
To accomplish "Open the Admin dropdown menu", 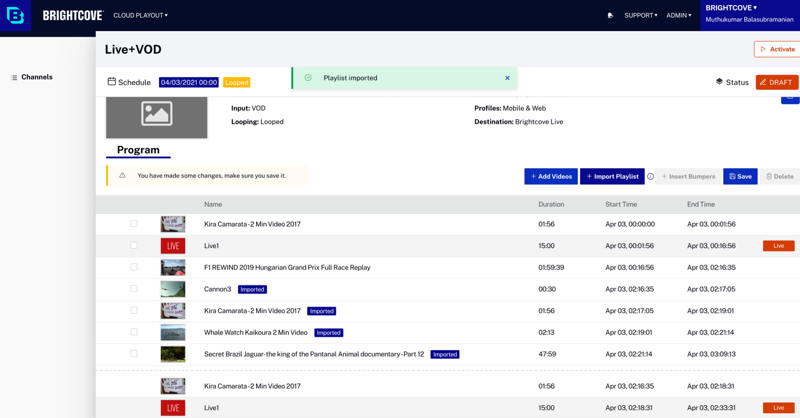I will click(679, 16).
